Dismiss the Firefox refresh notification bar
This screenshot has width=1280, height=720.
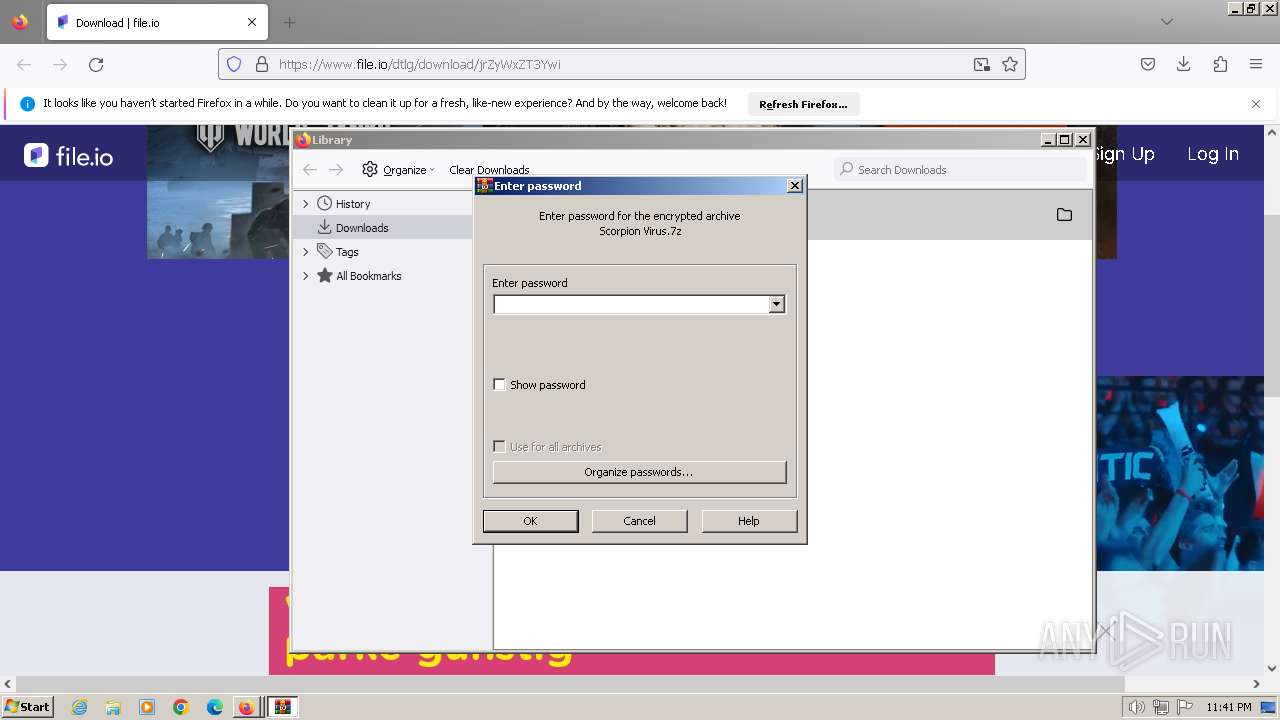(1256, 103)
